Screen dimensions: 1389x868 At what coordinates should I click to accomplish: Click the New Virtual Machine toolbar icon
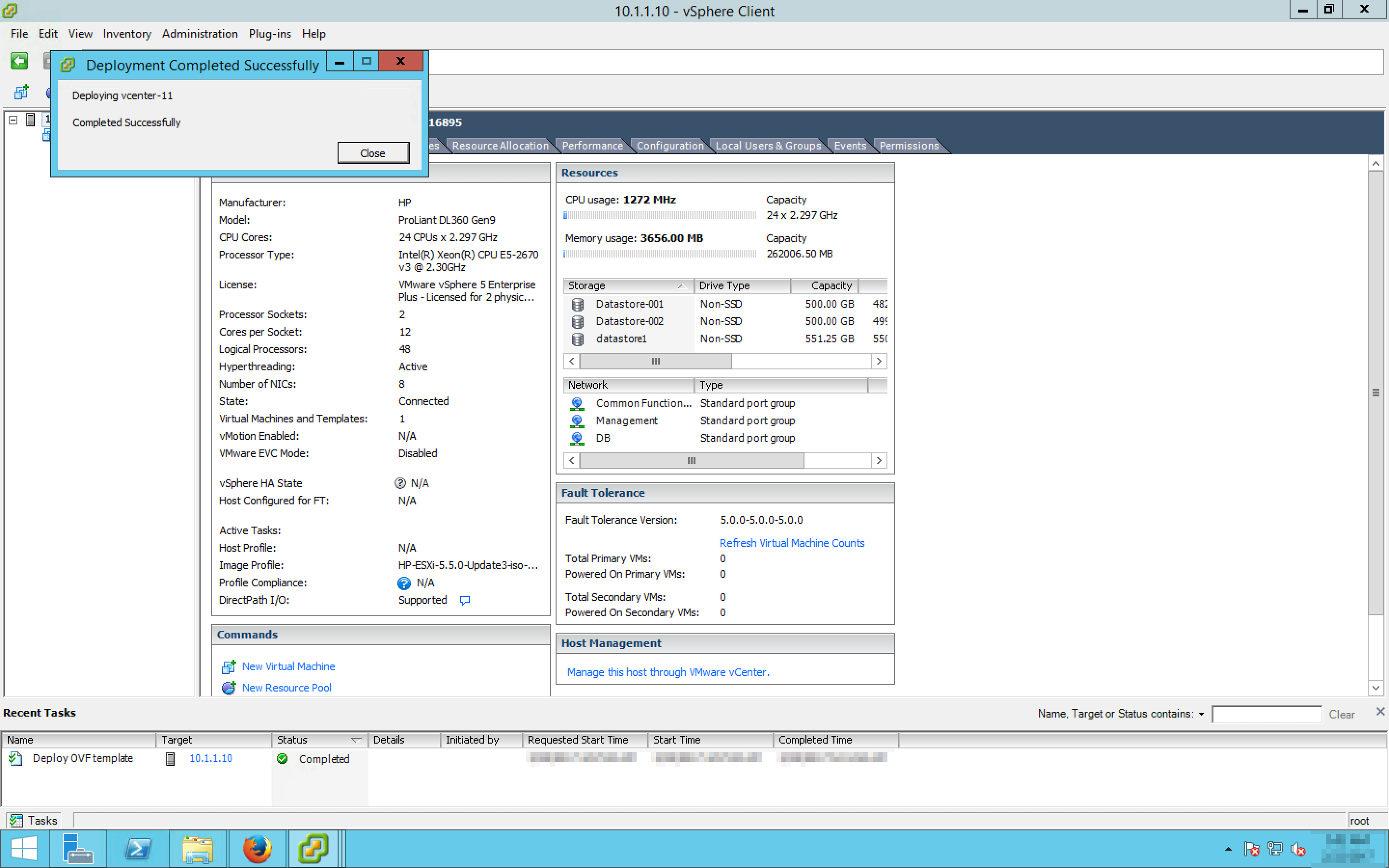point(22,92)
